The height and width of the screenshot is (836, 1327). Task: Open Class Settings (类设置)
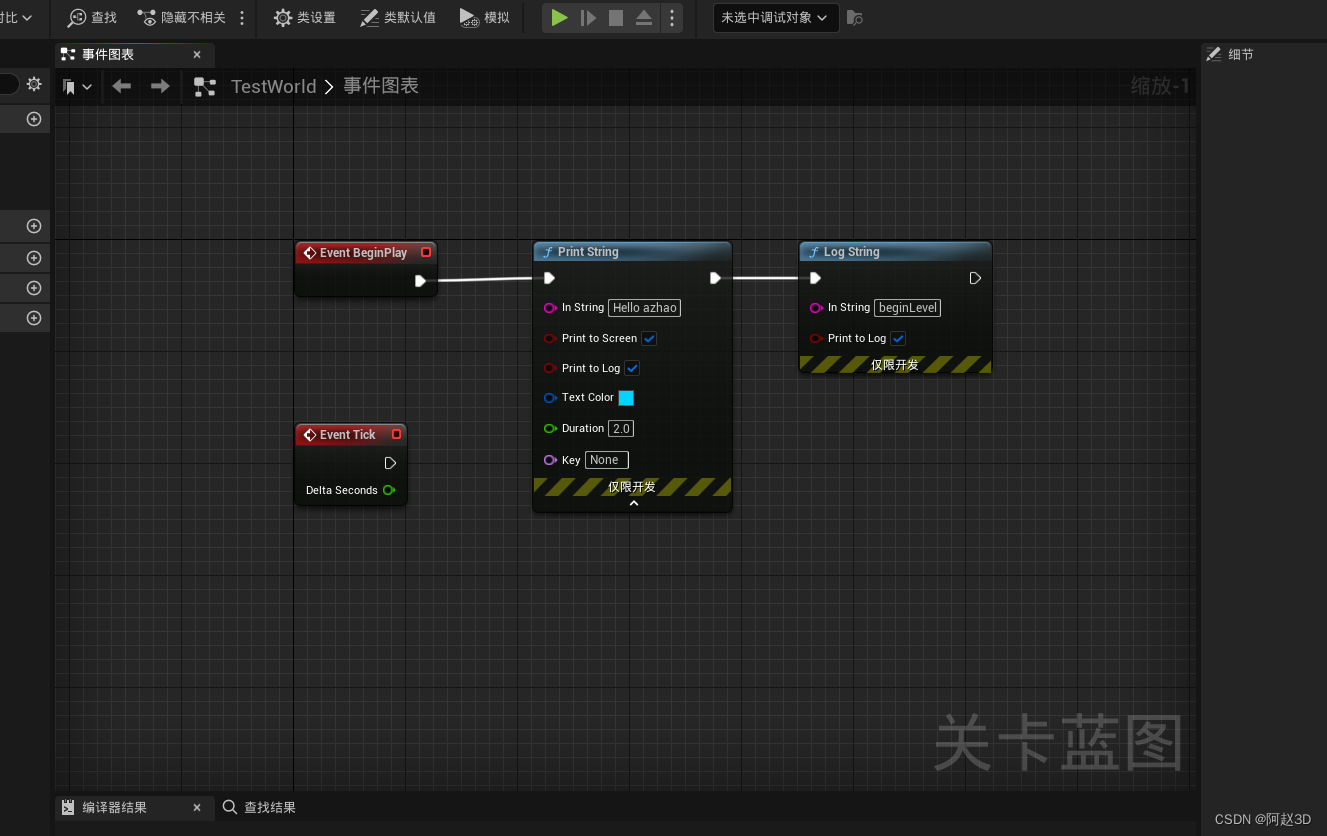tap(305, 18)
